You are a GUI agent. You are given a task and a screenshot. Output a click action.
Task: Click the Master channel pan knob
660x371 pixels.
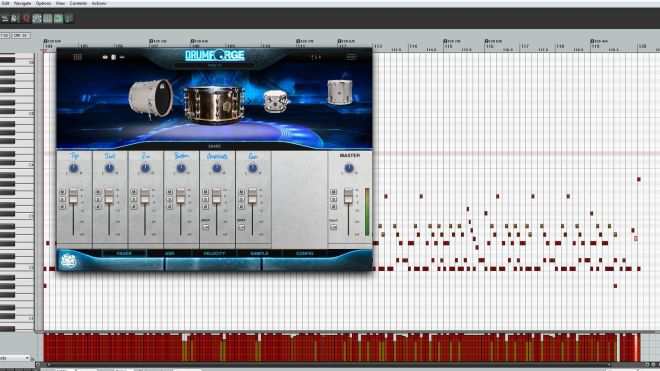[349, 168]
